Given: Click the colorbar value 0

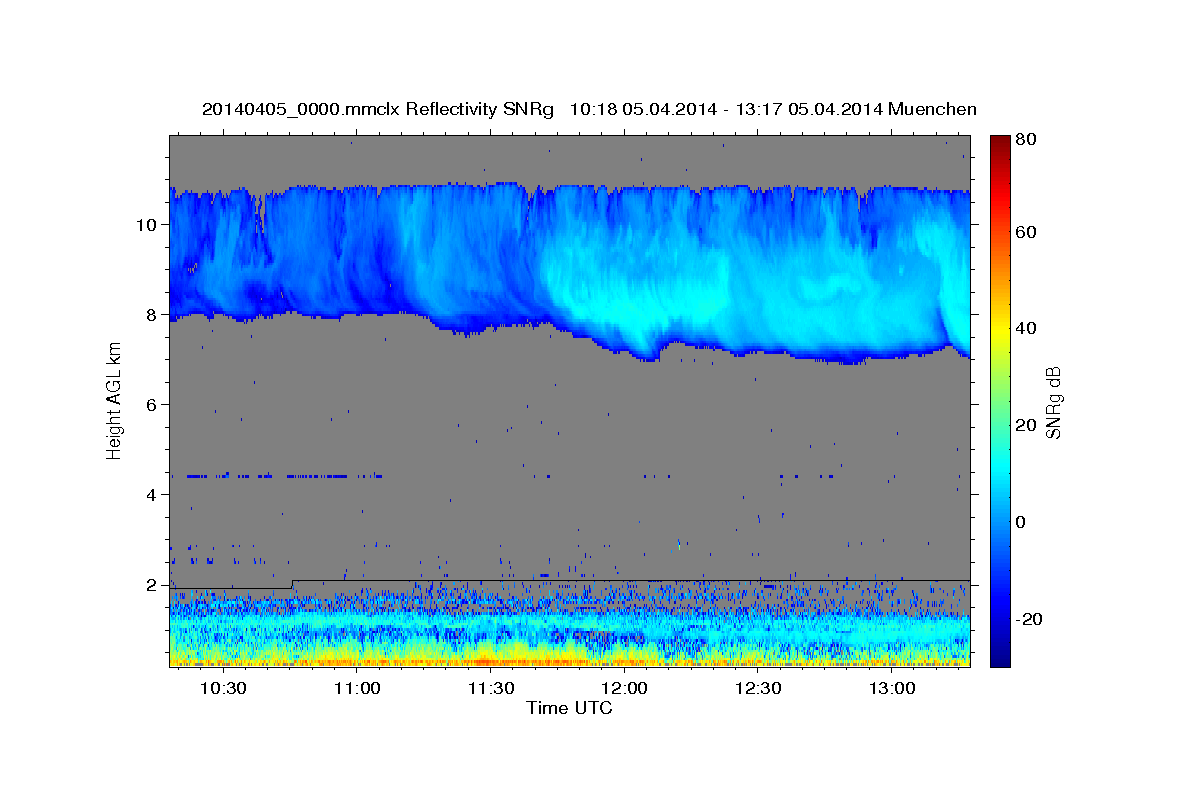Looking at the screenshot, I should (x=1020, y=522).
